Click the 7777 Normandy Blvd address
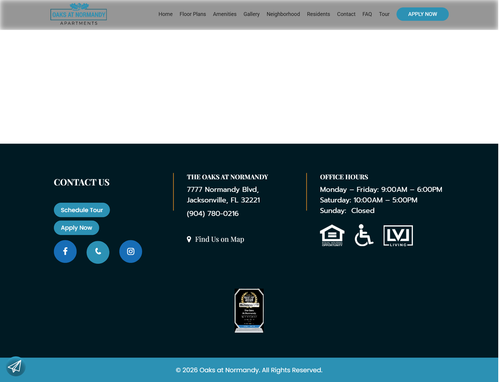500x382 pixels. point(223,195)
